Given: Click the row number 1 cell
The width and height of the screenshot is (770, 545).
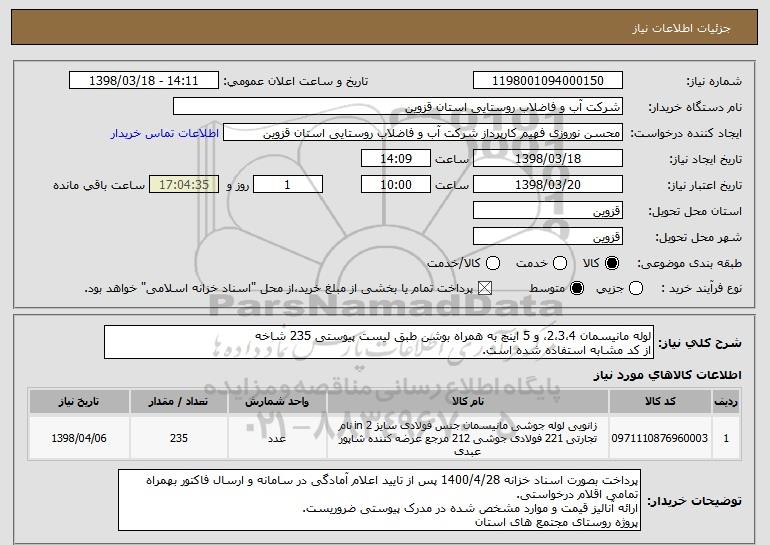Looking at the screenshot, I should (x=726, y=438).
